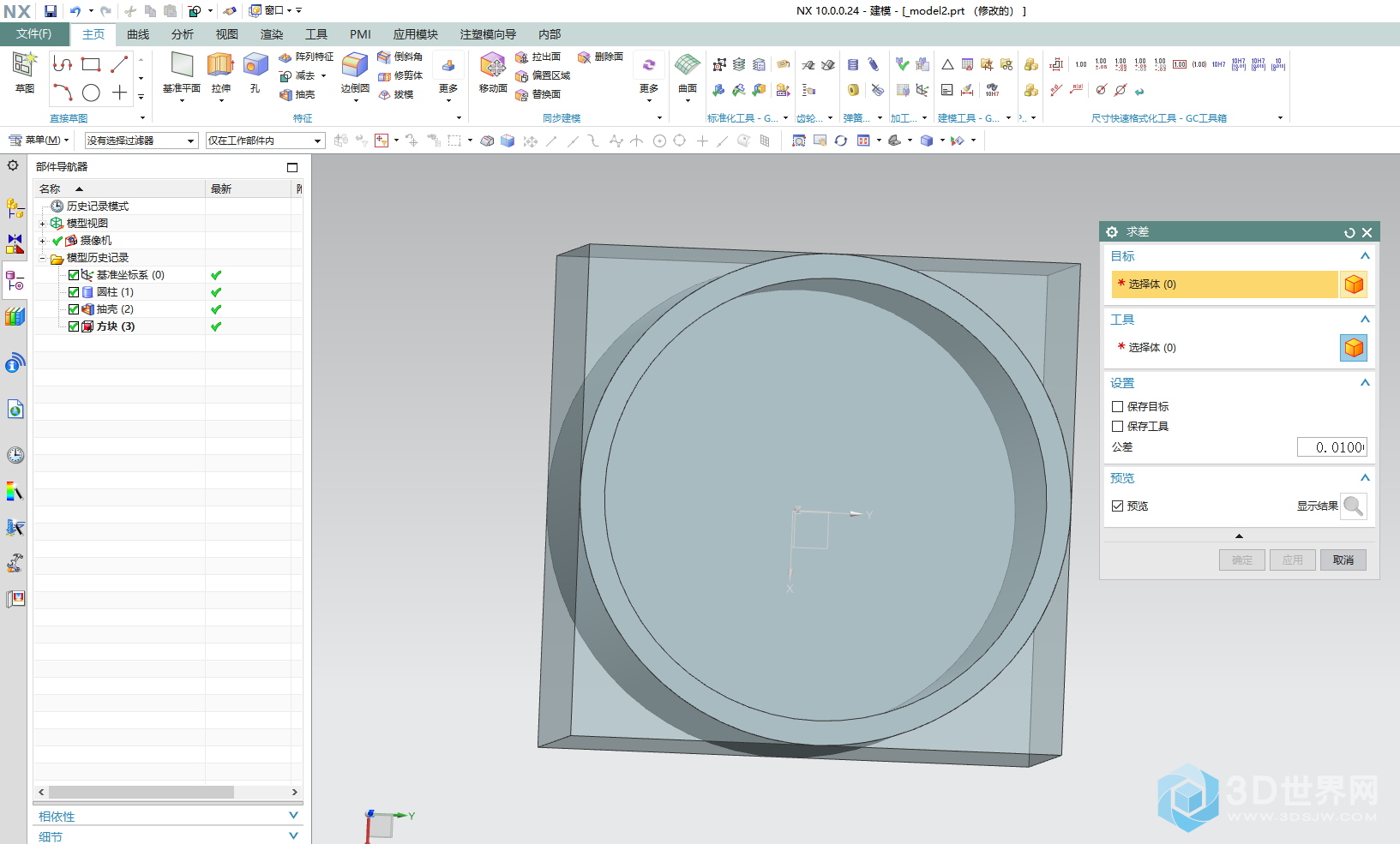1400x844 pixels.
Task: Open the 仅在工作部件内 scope dropdown
Action: pos(266,141)
